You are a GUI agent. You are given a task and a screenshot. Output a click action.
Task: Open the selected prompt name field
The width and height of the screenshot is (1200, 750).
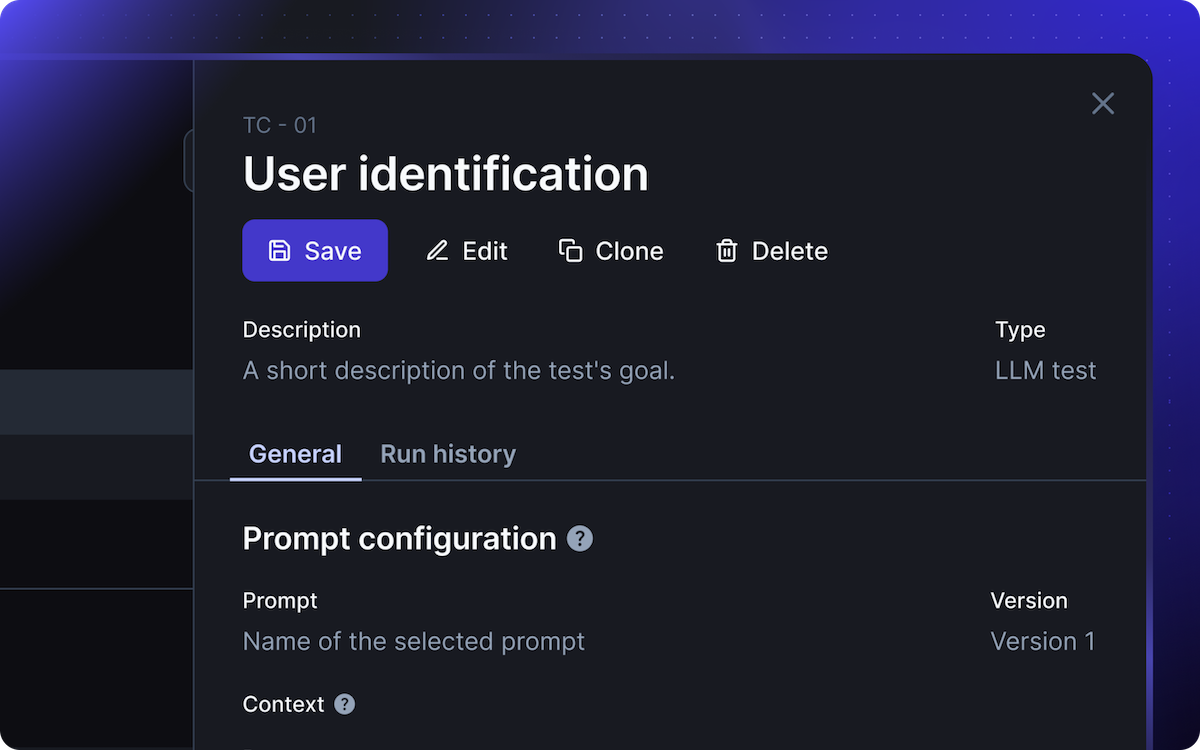pyautogui.click(x=413, y=641)
